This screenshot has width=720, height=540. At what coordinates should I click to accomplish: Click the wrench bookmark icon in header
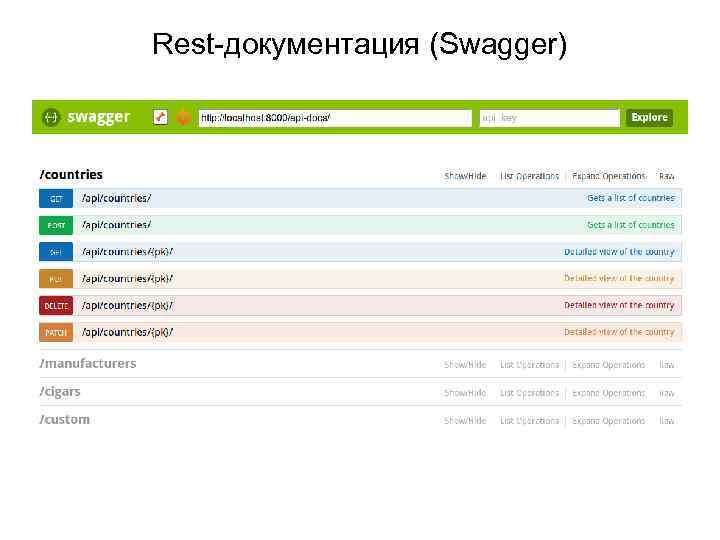click(160, 118)
